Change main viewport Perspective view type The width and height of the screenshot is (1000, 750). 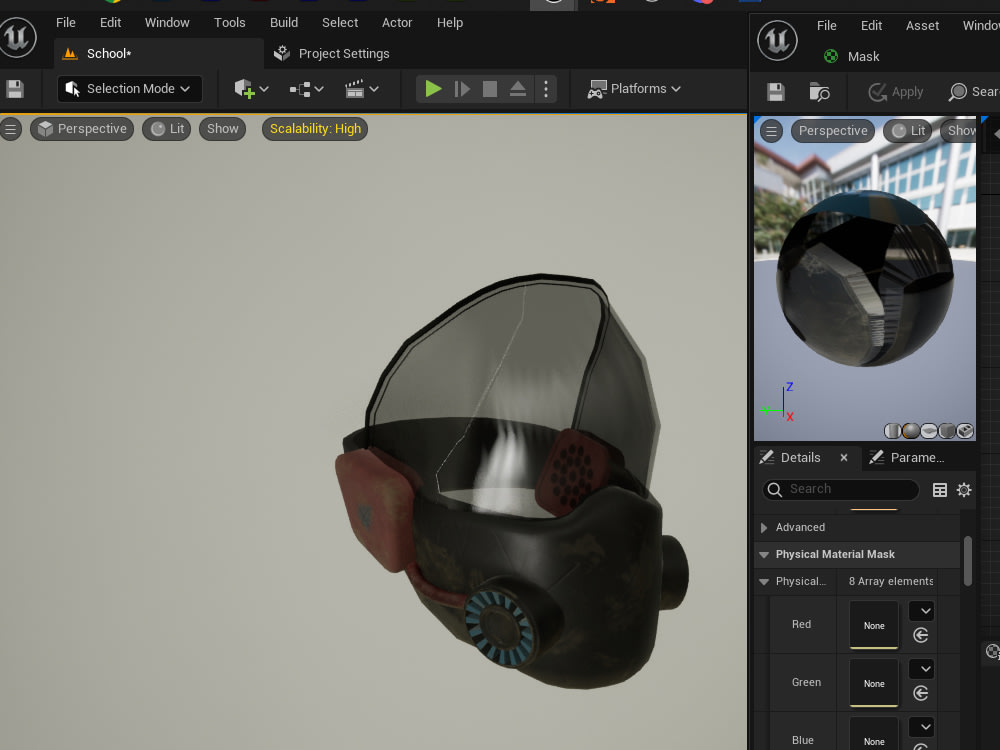pyautogui.click(x=82, y=129)
